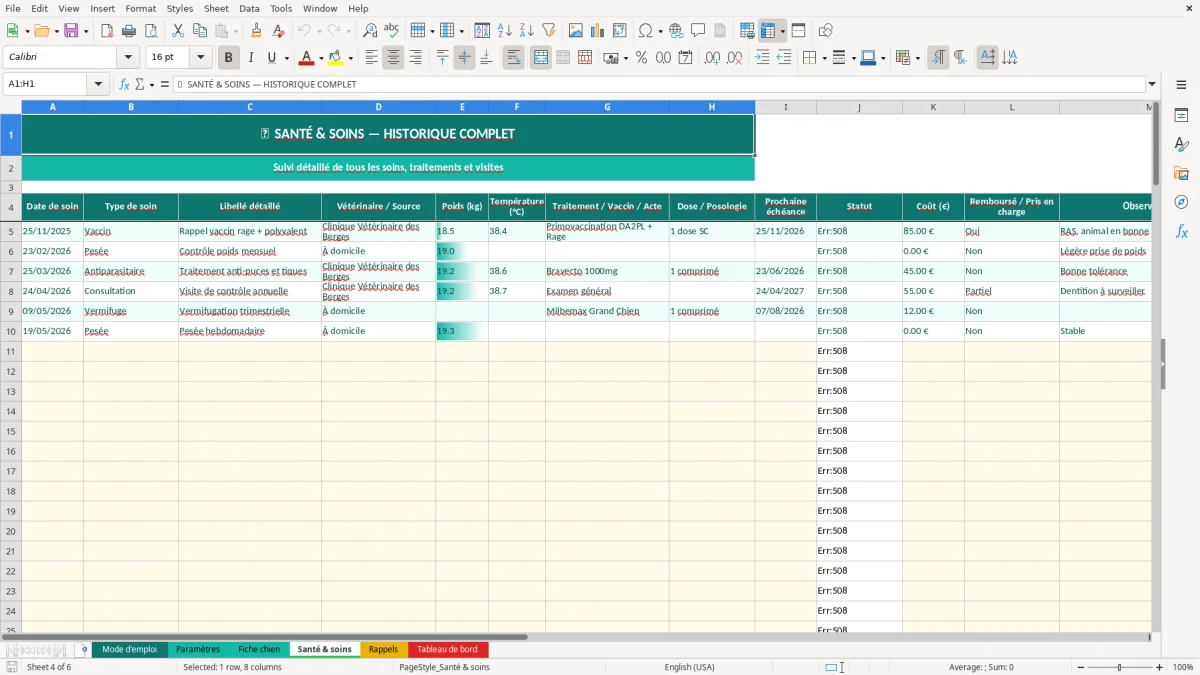Screen dimensions: 1200x675
Task: Switch to Rappels sheet tab
Action: coord(383,649)
